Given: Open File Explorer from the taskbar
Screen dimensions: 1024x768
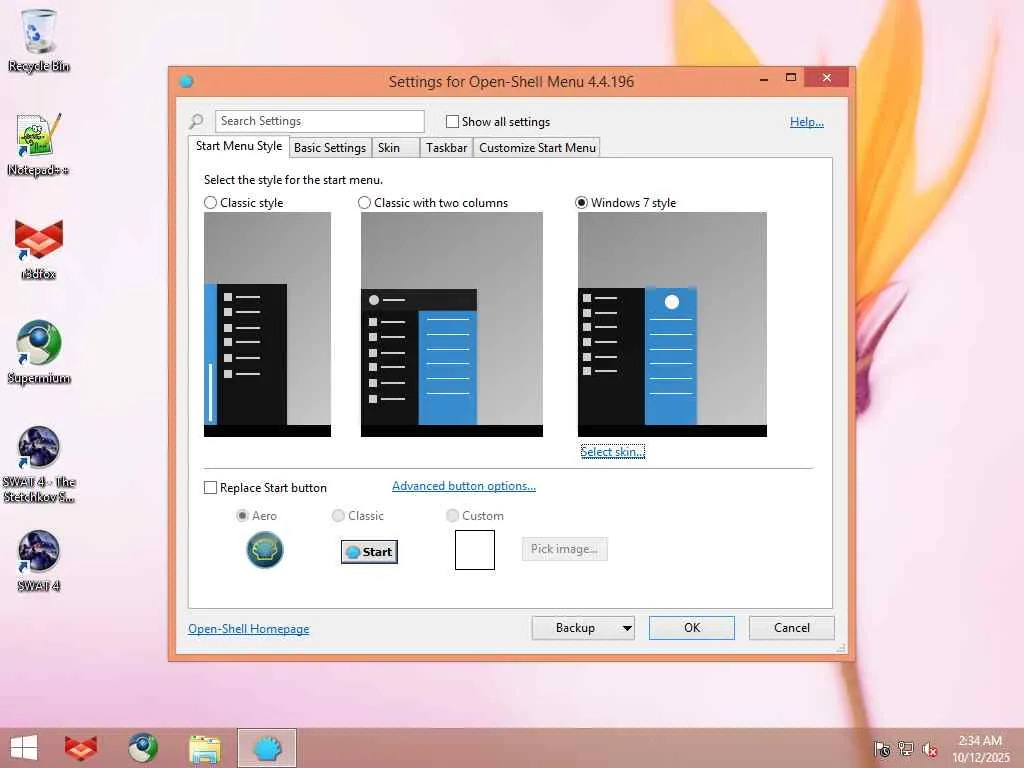Looking at the screenshot, I should click(205, 749).
